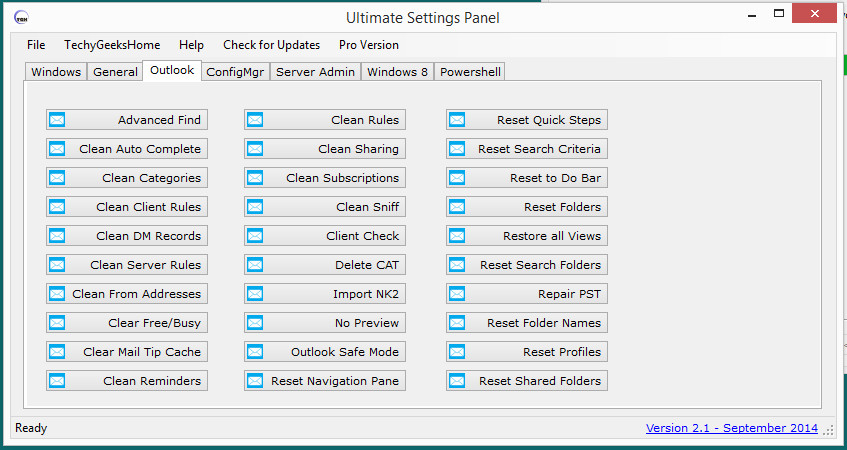Viewport: 847px width, 450px height.
Task: Open the TechyGeeksHome menu
Action: (112, 45)
